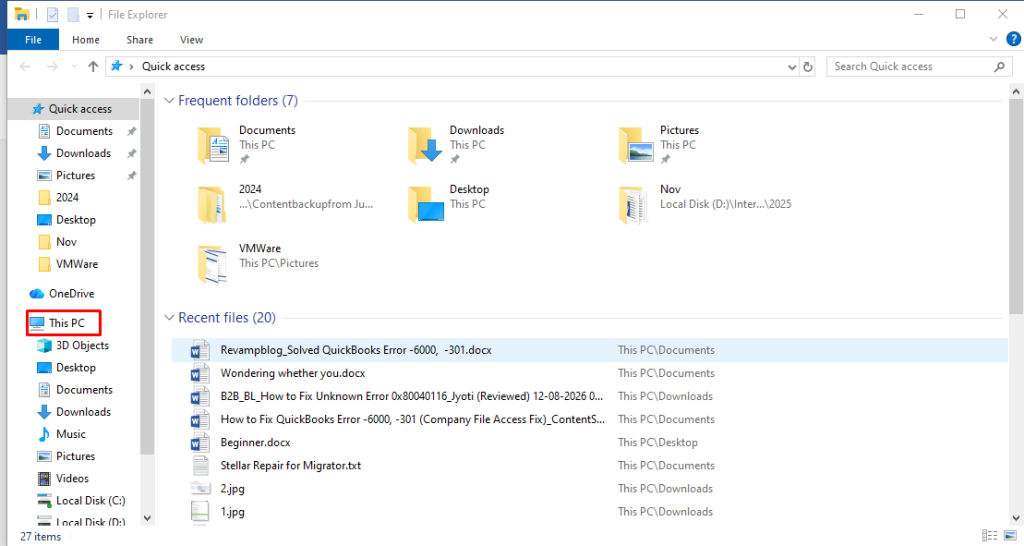
Task: Click the New folder icon in title bar
Action: point(73,14)
